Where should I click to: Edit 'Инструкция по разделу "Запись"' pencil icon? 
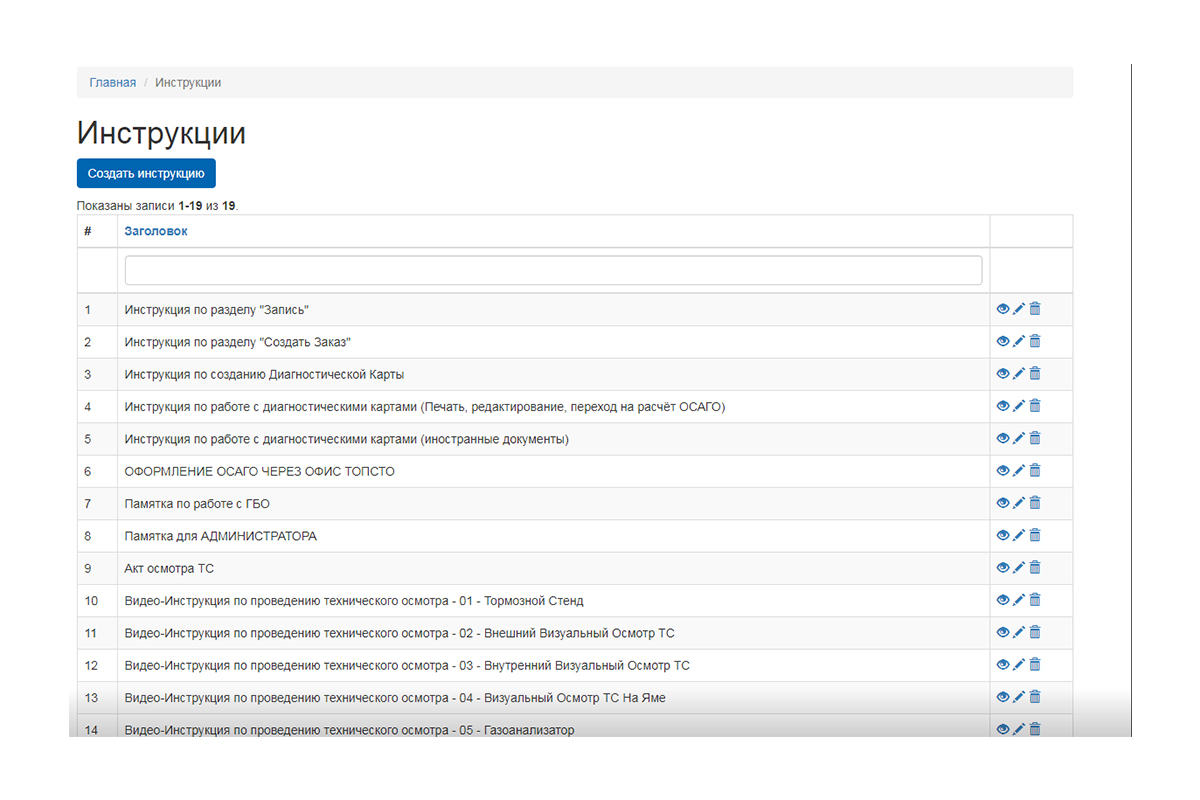coord(1019,309)
